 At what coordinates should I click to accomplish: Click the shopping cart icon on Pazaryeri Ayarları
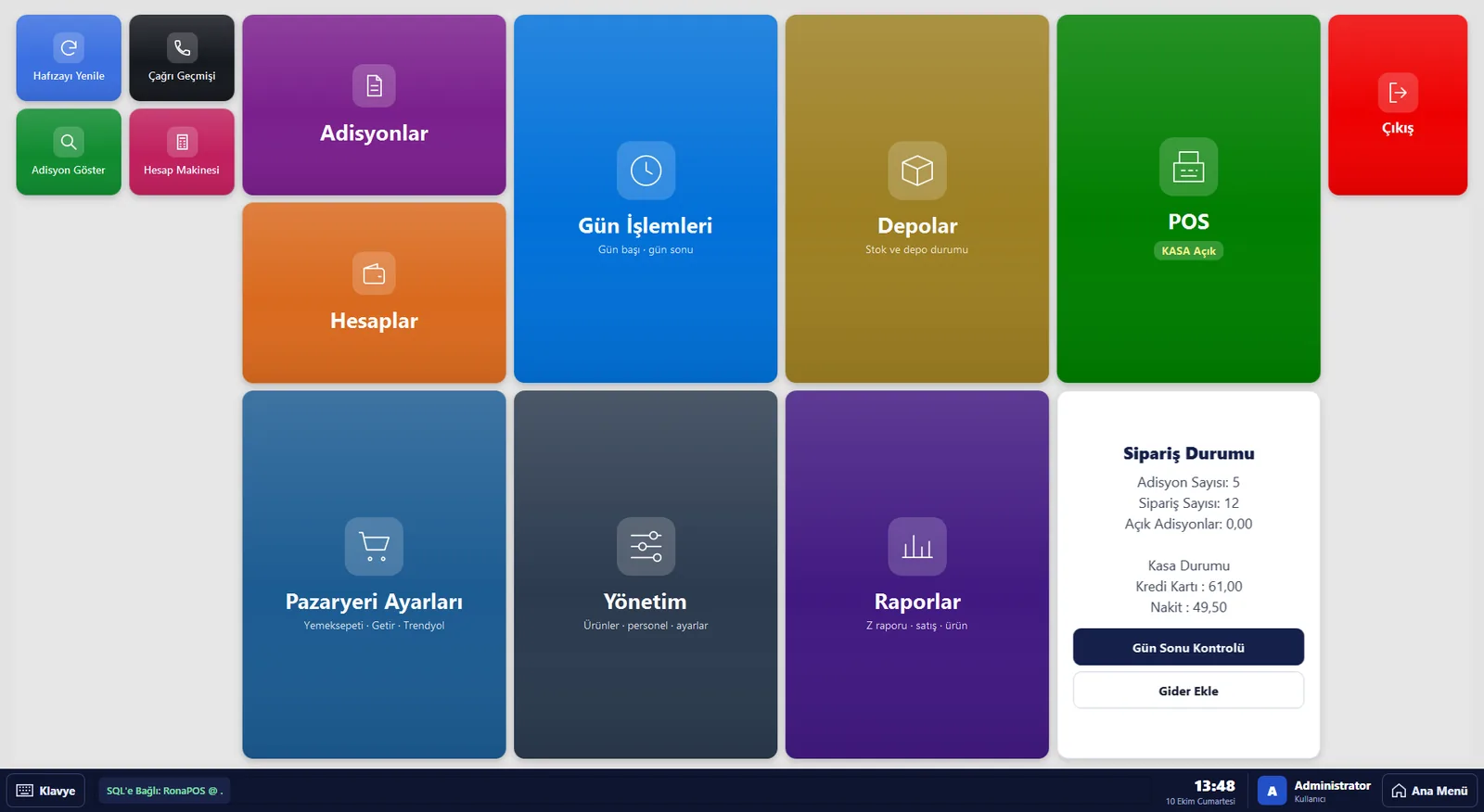click(x=374, y=546)
